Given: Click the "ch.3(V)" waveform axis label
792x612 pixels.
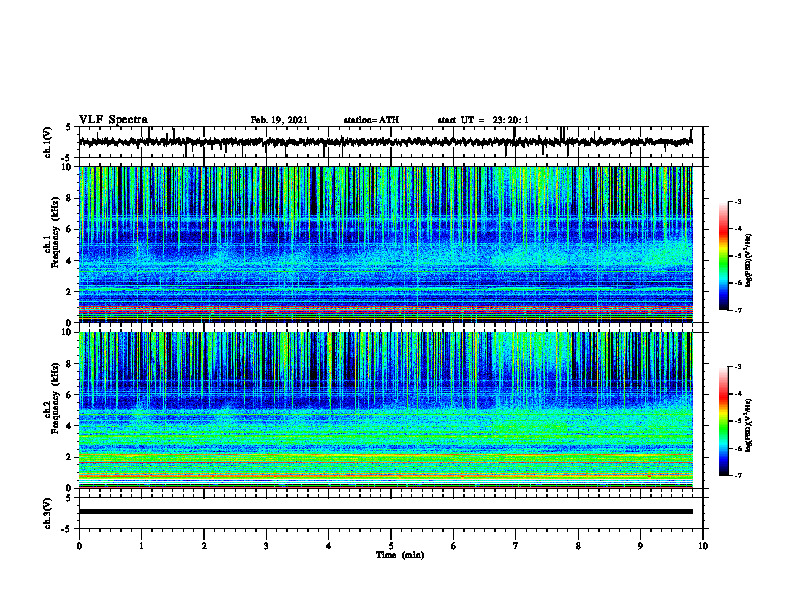Looking at the screenshot, I should (x=48, y=513).
